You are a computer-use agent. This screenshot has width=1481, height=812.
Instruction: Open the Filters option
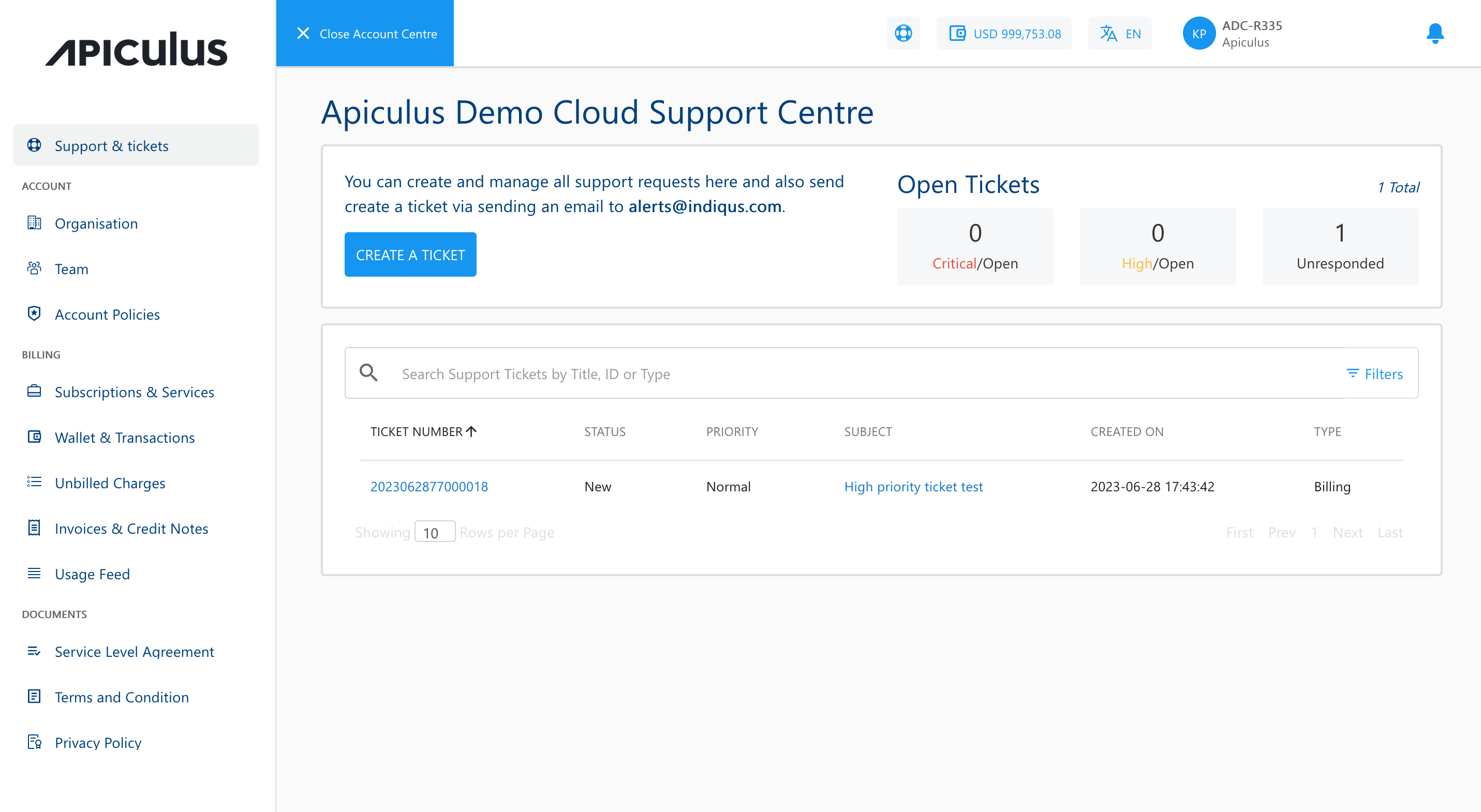(x=1374, y=374)
